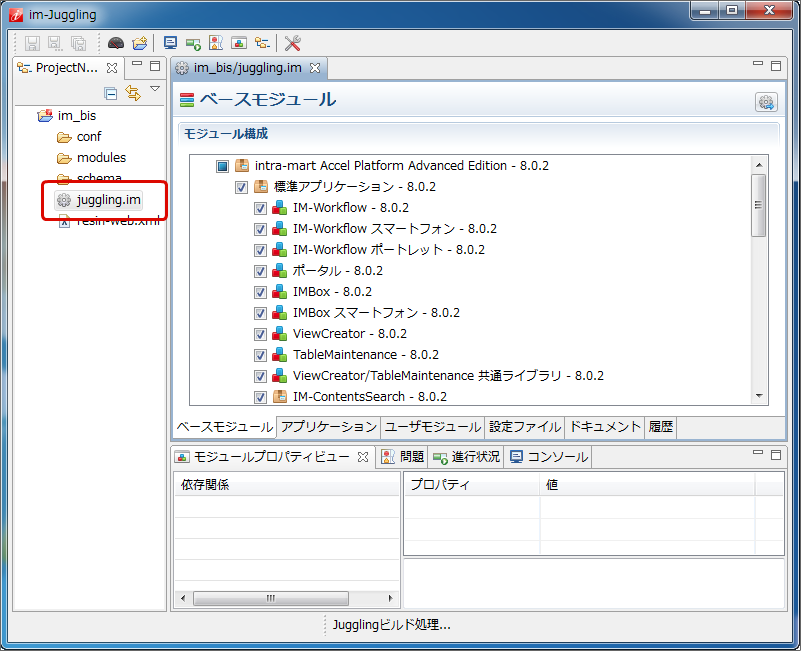
Task: Open the progress view from the toolbar icon
Action: click(193, 44)
